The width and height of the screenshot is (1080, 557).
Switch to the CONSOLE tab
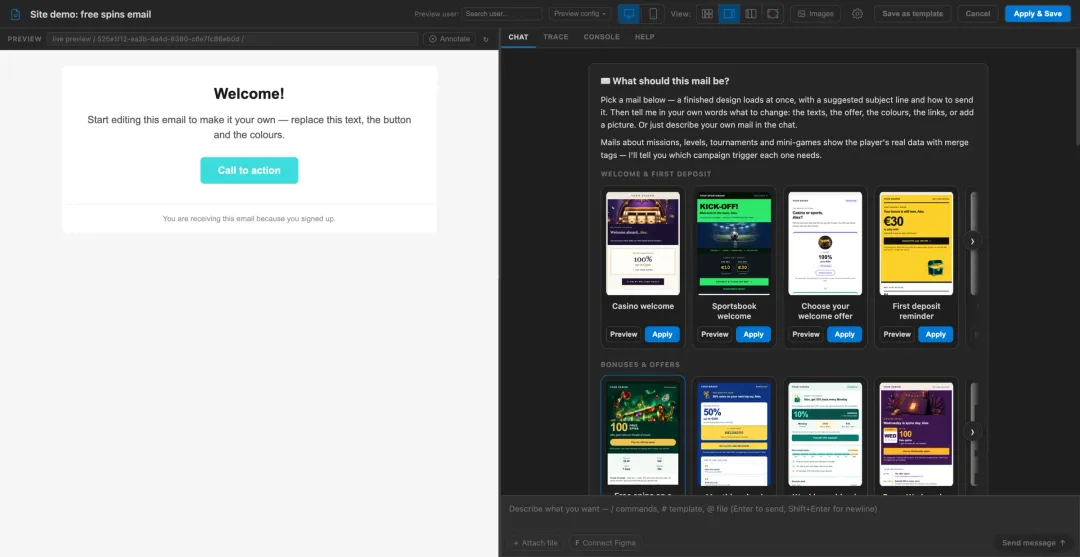(x=601, y=37)
